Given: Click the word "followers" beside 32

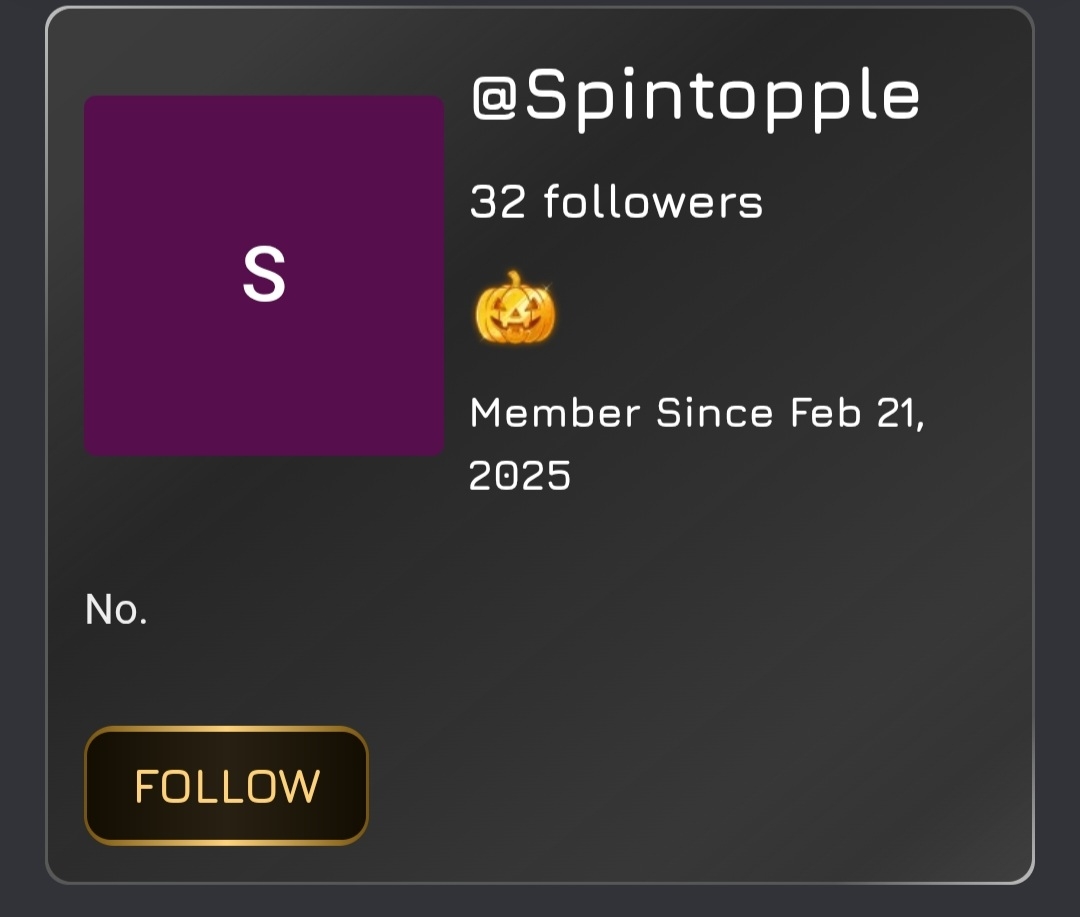Looking at the screenshot, I should [653, 202].
